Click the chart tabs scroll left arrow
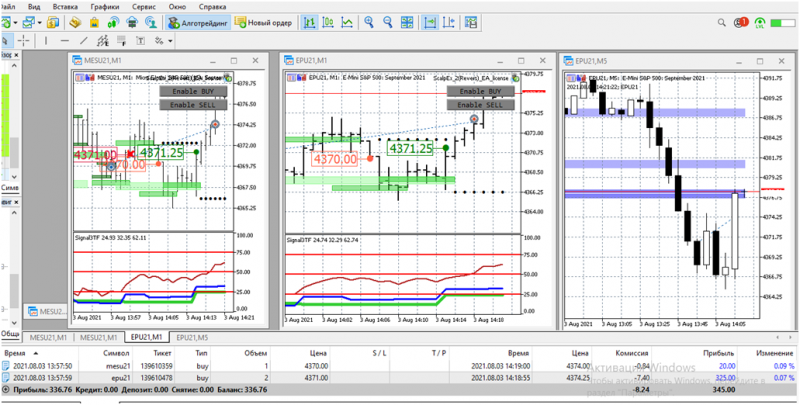Viewport: 800px width, 405px height. [x=777, y=337]
